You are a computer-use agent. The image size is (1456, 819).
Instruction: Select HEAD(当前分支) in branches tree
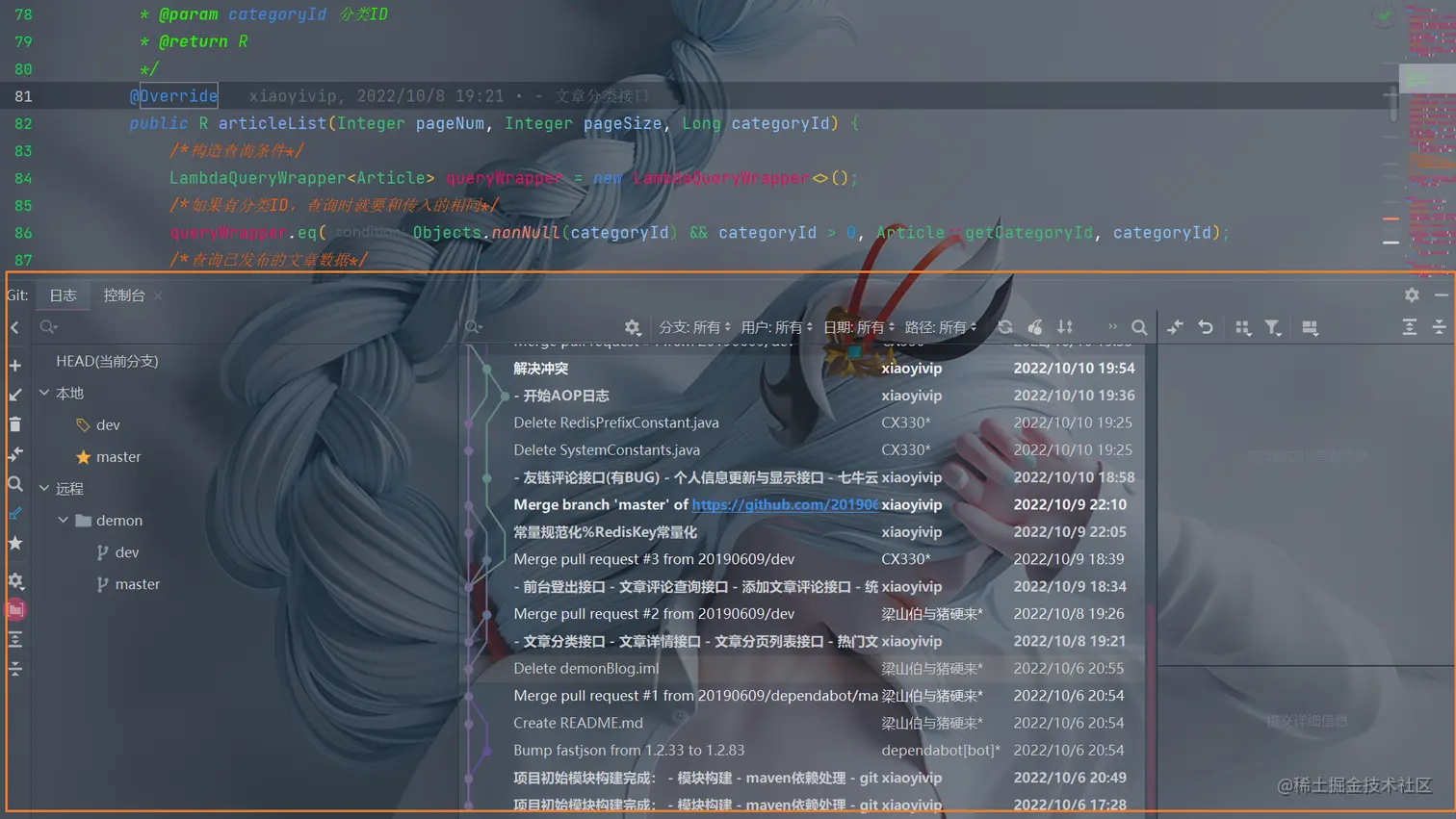click(107, 361)
